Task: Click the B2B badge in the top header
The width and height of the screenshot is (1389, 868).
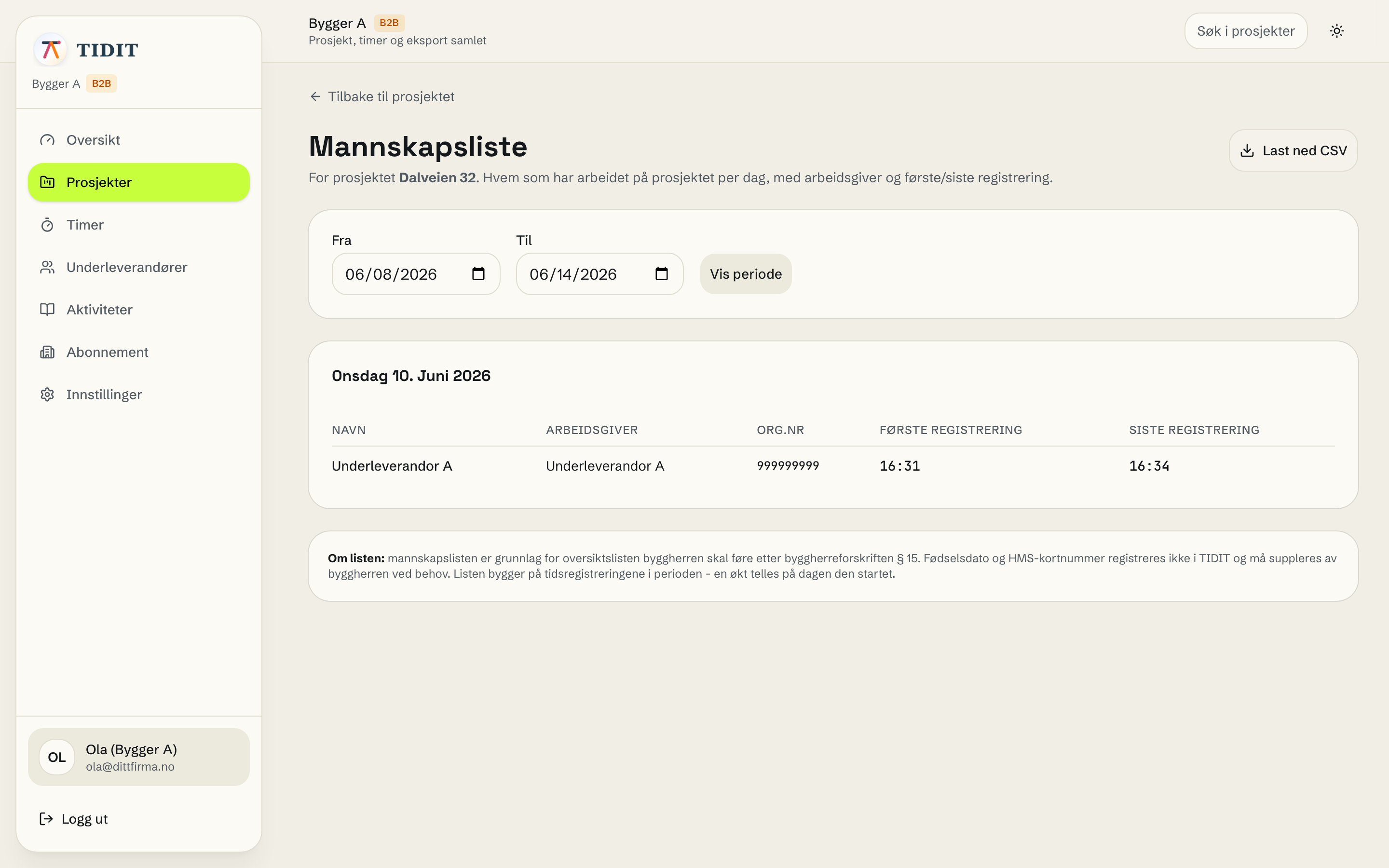Action: pyautogui.click(x=389, y=23)
